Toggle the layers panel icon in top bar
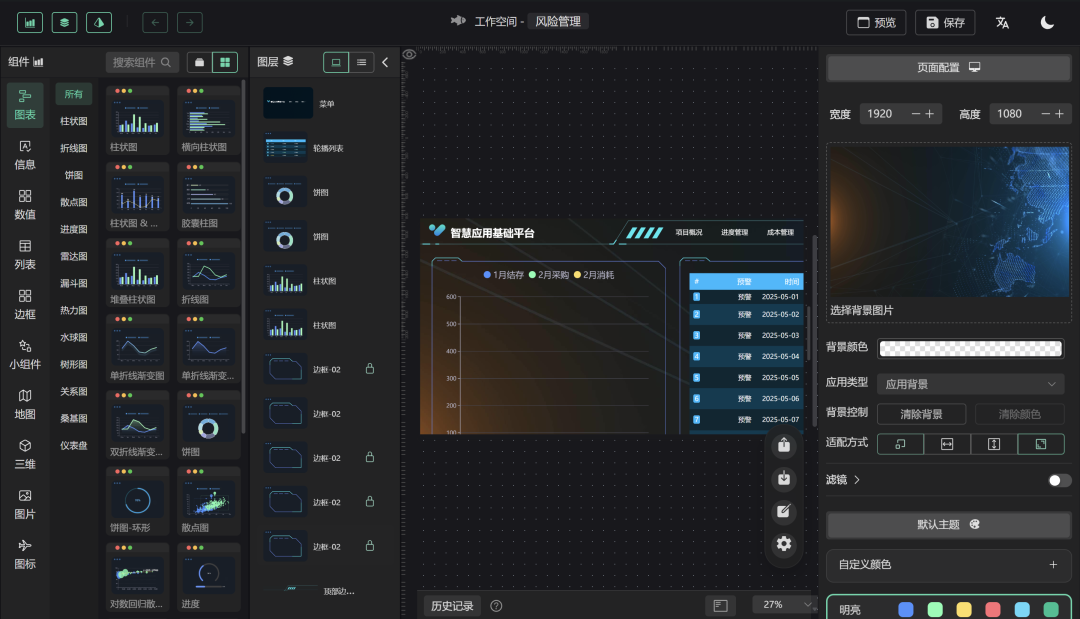Viewport: 1080px width, 619px height. (64, 23)
